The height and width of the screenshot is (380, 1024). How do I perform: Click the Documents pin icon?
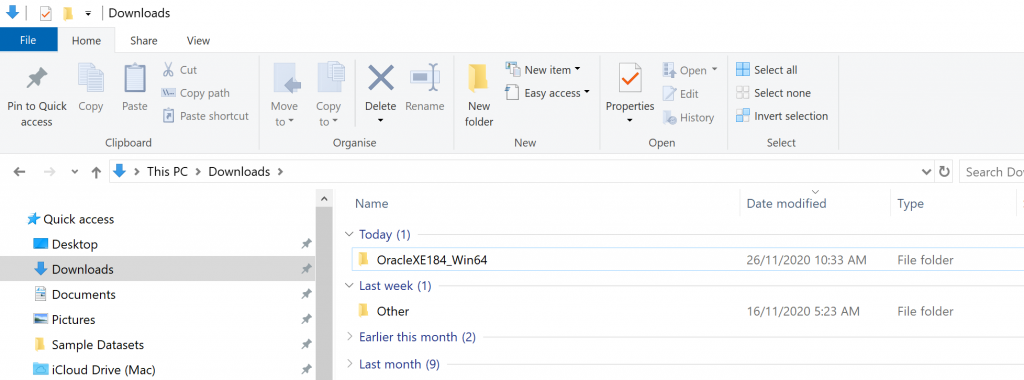[x=306, y=294]
